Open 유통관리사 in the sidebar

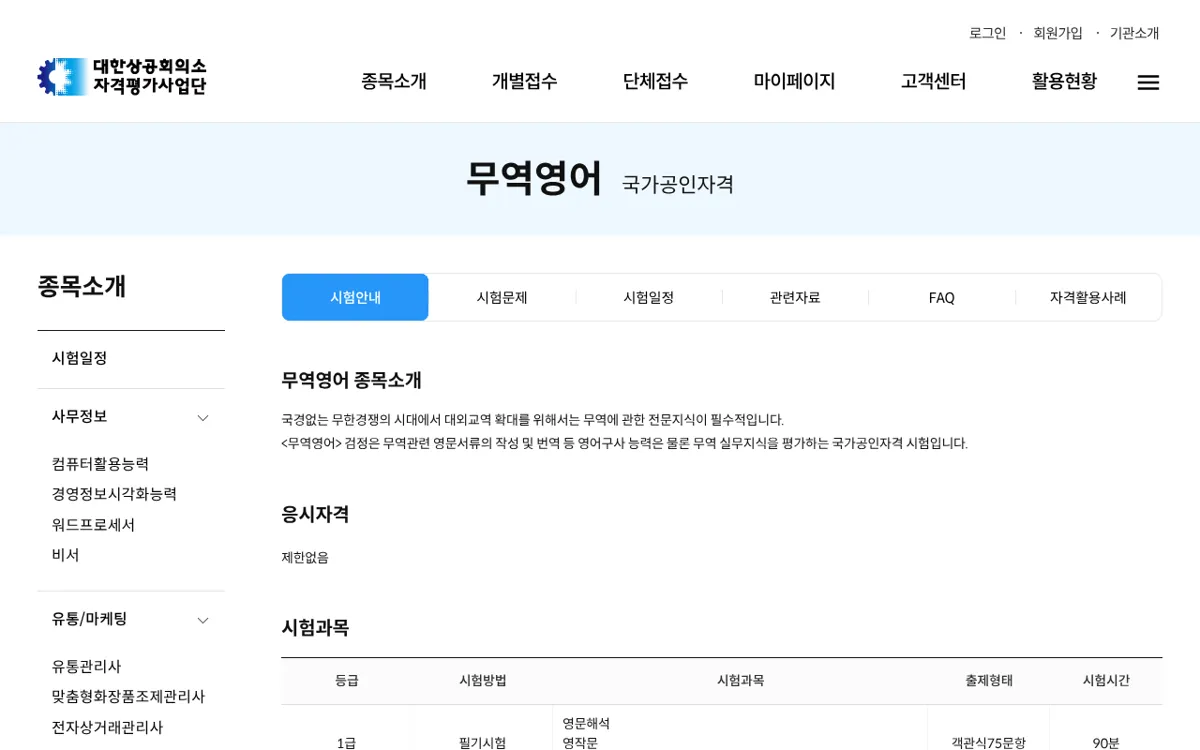tap(87, 666)
